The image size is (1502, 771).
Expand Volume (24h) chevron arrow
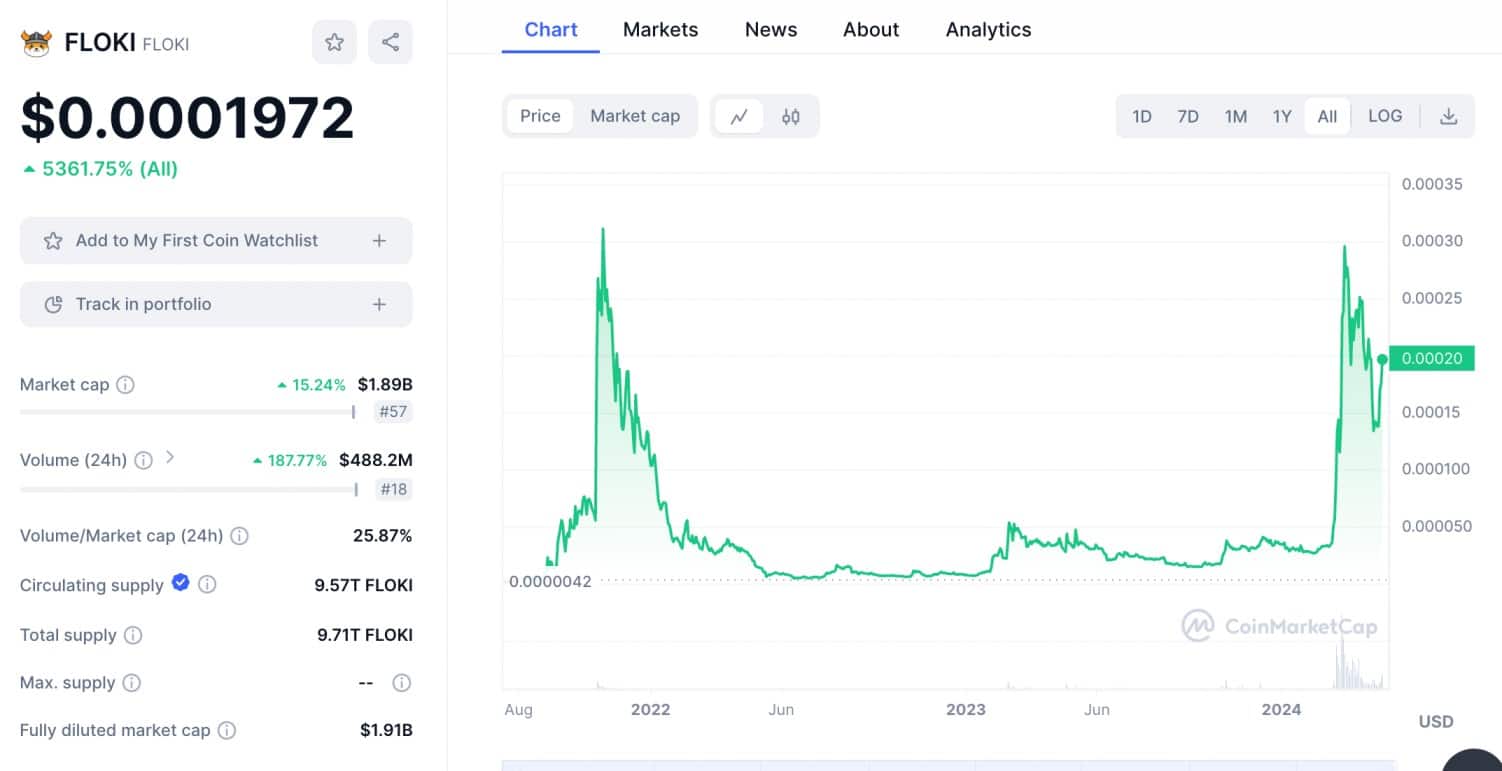pyautogui.click(x=170, y=457)
